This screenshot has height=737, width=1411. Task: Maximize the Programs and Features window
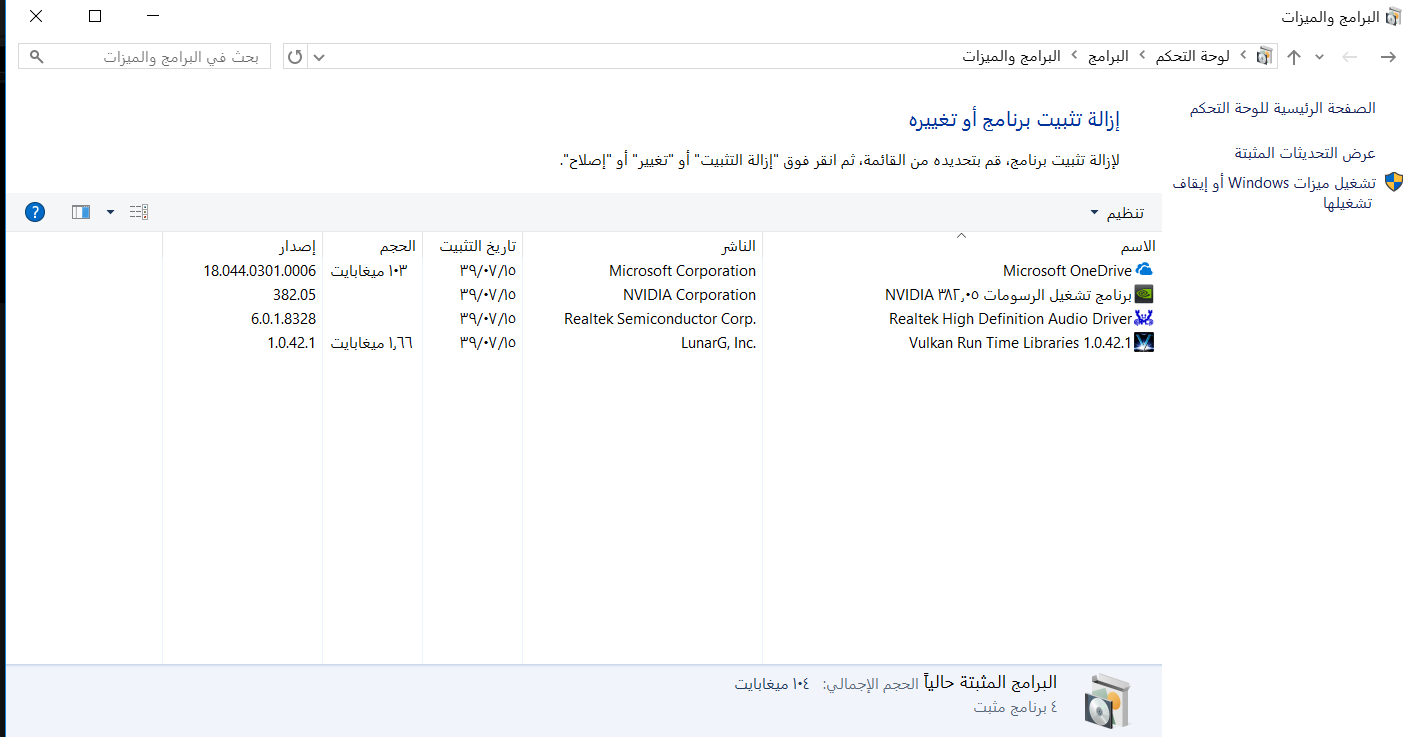pos(95,16)
